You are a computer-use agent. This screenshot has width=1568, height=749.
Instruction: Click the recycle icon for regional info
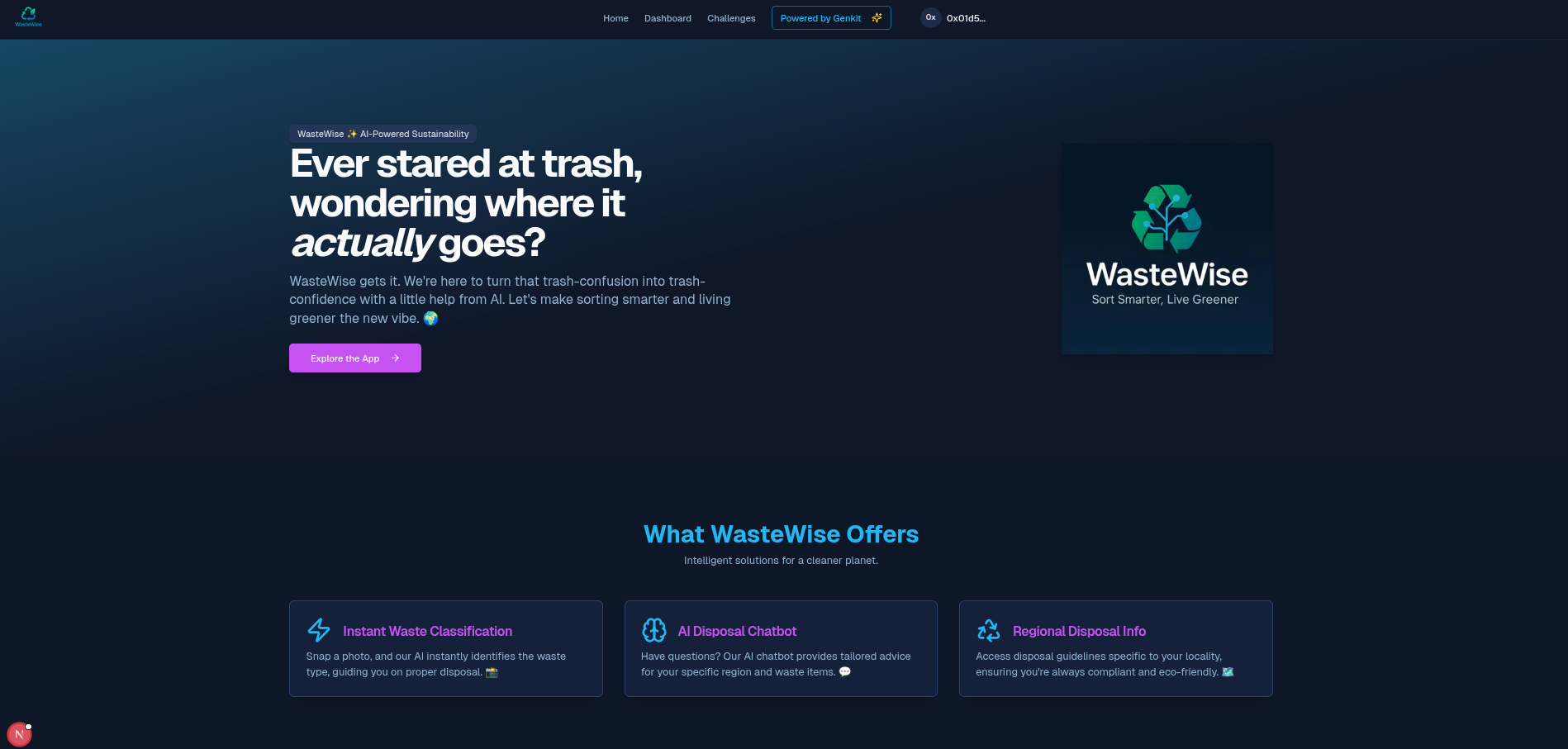pyautogui.click(x=989, y=630)
